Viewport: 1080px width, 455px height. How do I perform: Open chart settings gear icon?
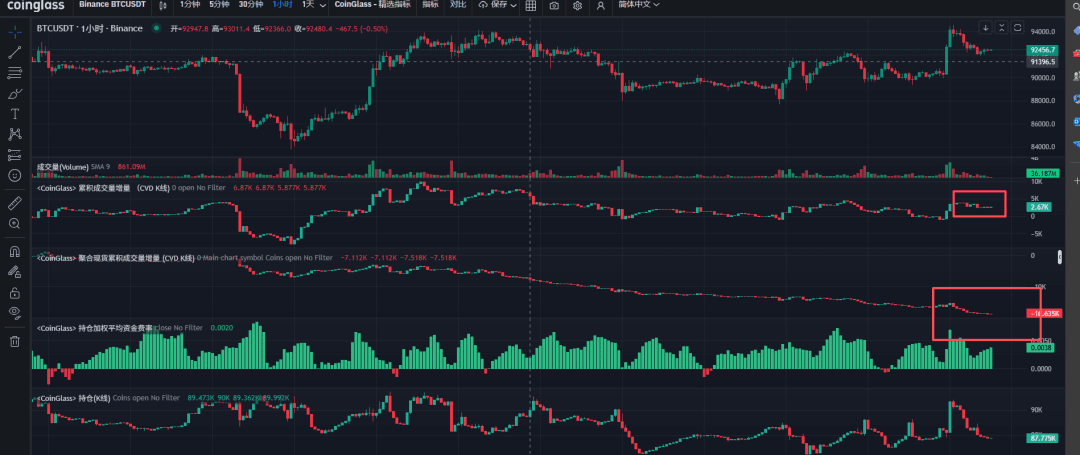click(x=577, y=6)
